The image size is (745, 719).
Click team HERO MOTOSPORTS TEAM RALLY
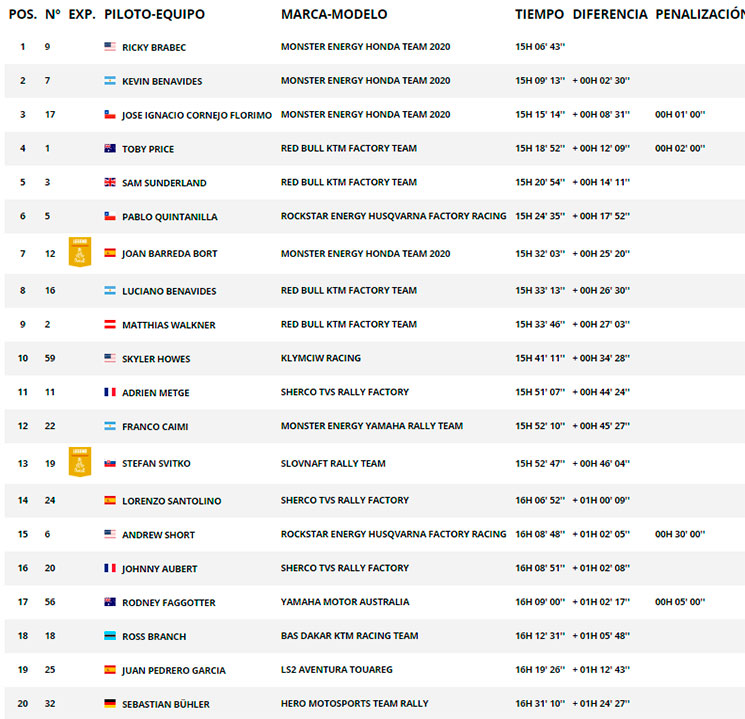coord(354,703)
